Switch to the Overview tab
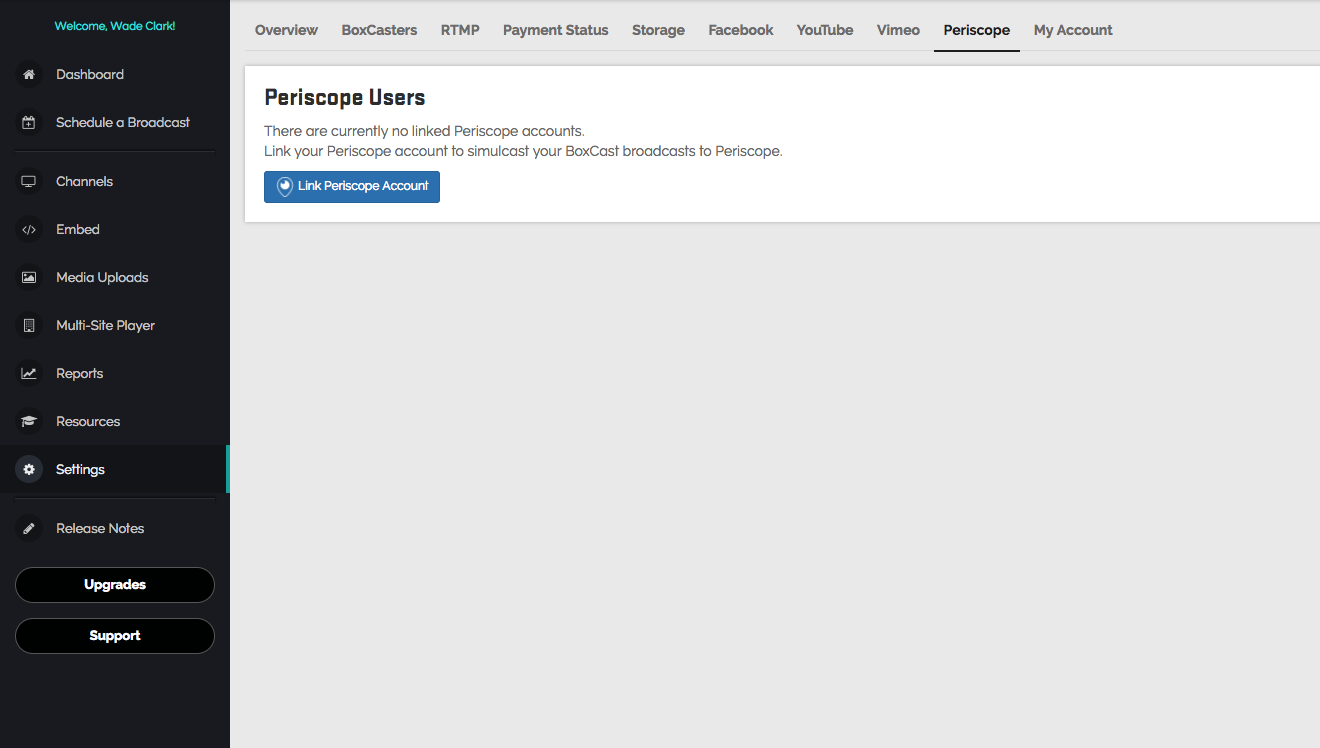This screenshot has height=748, width=1320. pos(286,30)
